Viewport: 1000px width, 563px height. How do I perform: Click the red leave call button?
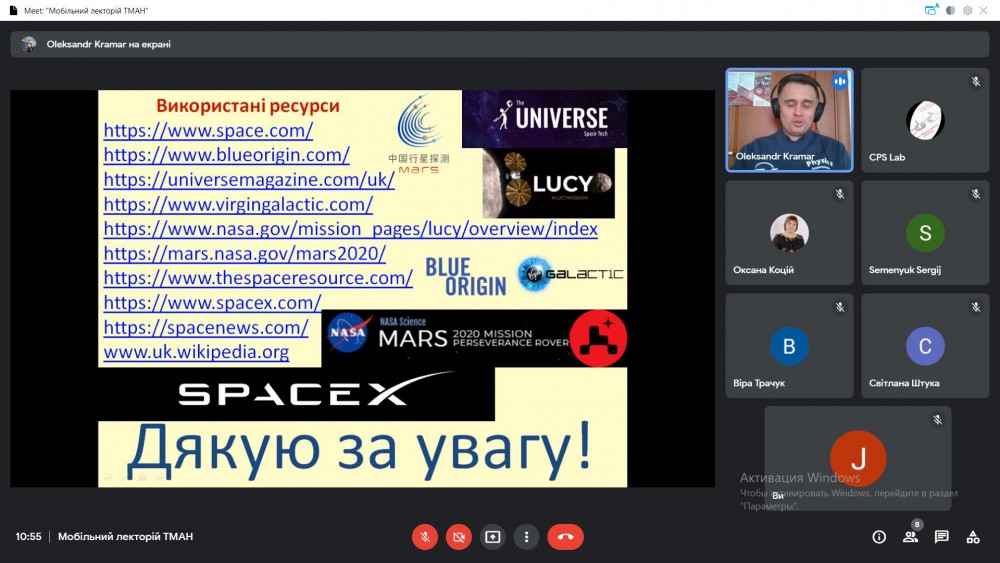(x=565, y=537)
